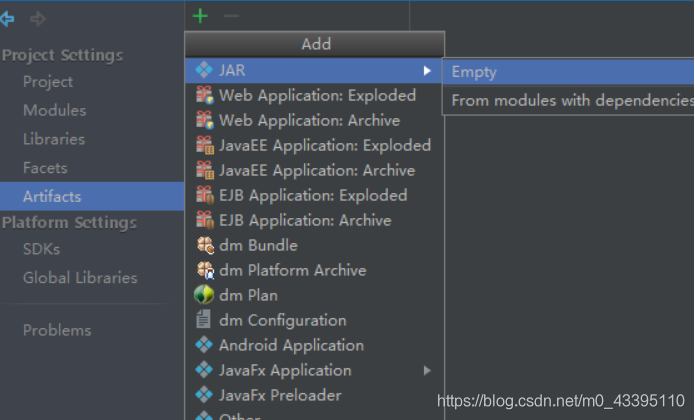Choose From modules with dependencies option
The image size is (695, 420).
pos(569,101)
